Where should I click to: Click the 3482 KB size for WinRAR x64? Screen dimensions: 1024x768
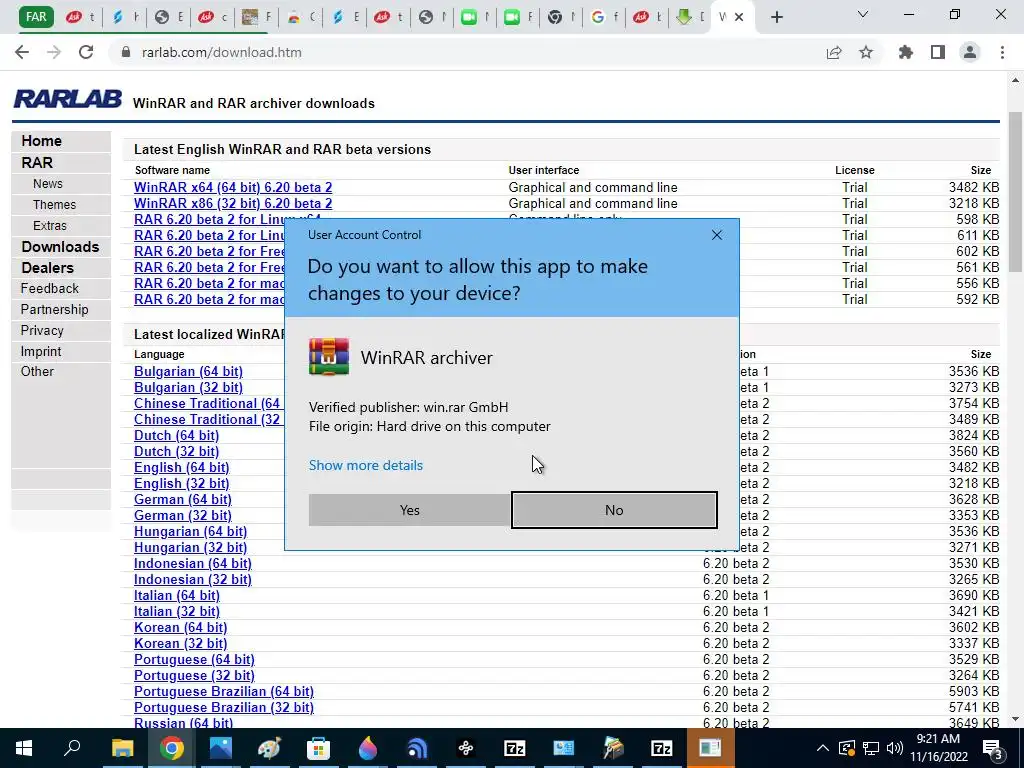coord(974,187)
